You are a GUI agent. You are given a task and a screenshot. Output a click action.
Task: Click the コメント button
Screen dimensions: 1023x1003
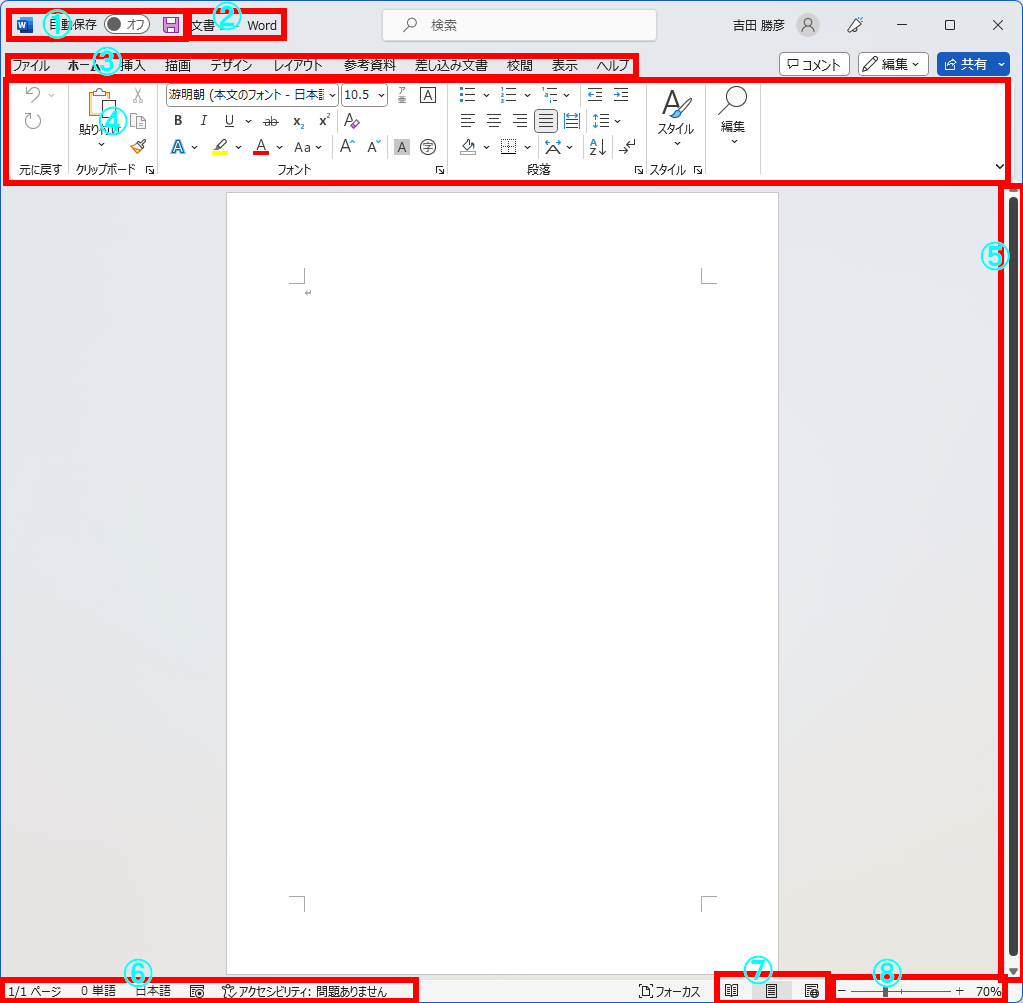(814, 64)
